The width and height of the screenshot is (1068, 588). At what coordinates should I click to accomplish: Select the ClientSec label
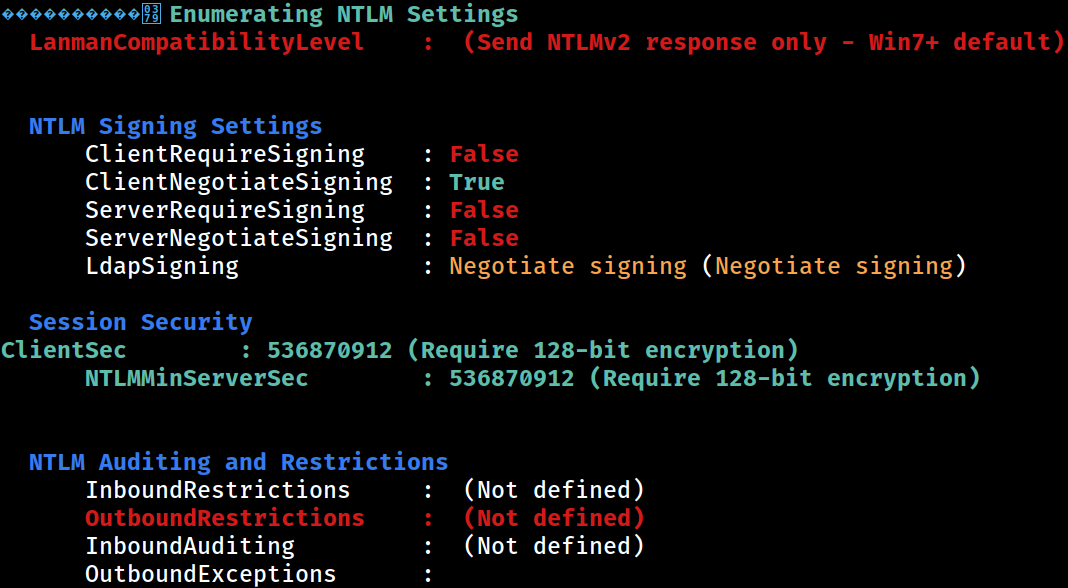(x=63, y=350)
